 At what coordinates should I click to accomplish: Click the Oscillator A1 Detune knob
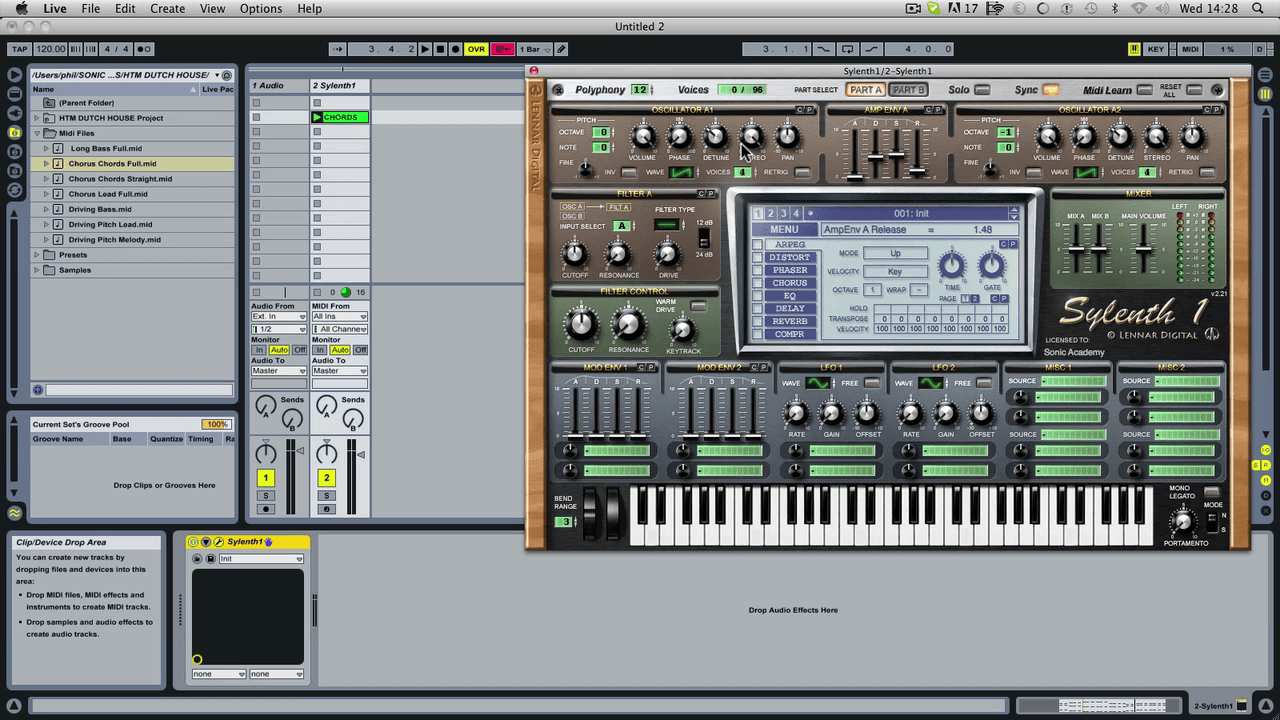(715, 137)
